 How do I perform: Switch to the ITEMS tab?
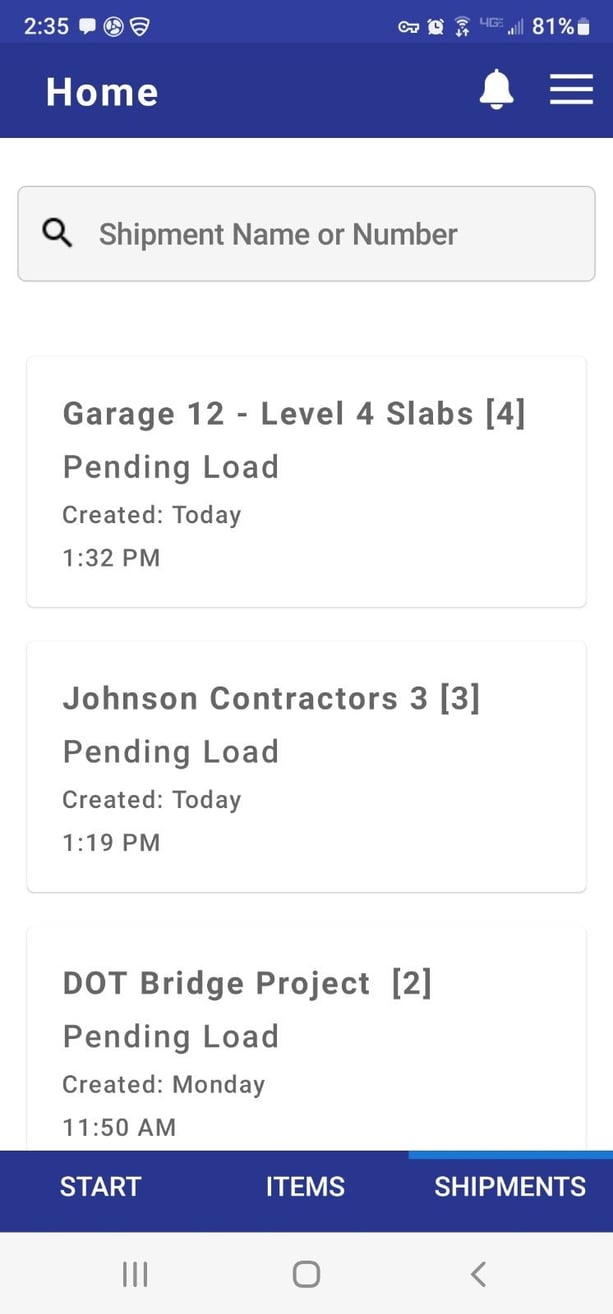point(305,1186)
